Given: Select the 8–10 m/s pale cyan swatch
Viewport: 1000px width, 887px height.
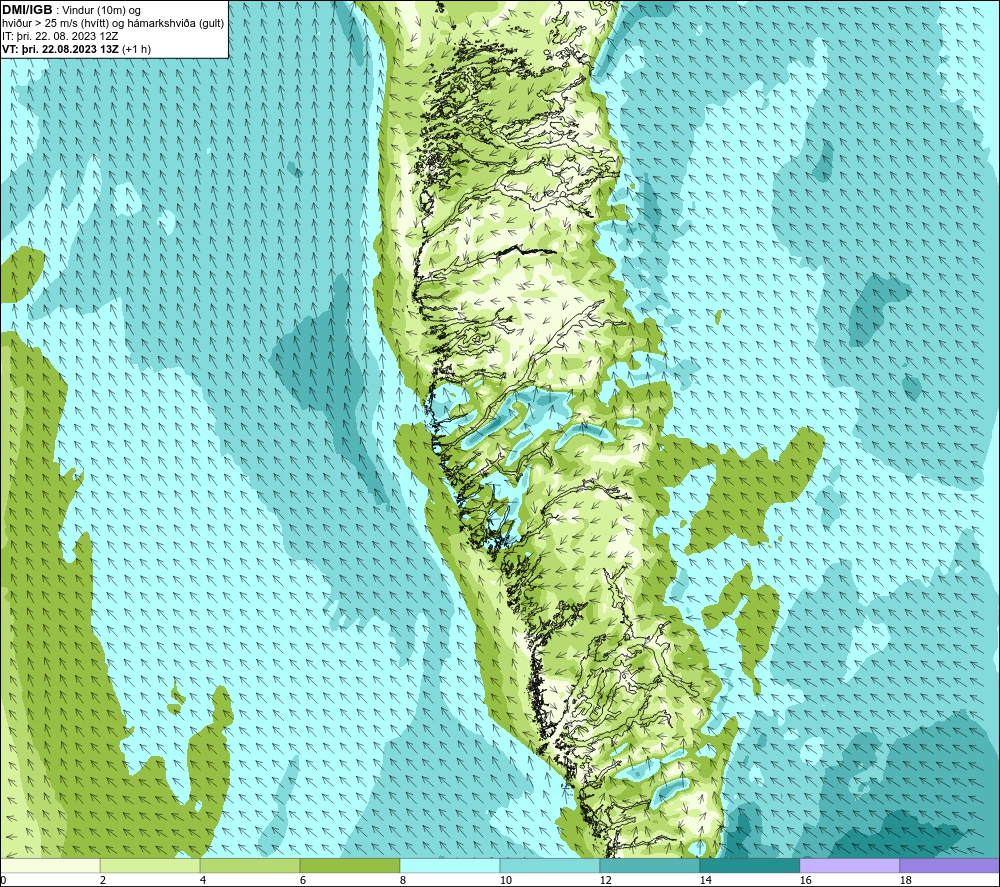Looking at the screenshot, I should (450, 865).
